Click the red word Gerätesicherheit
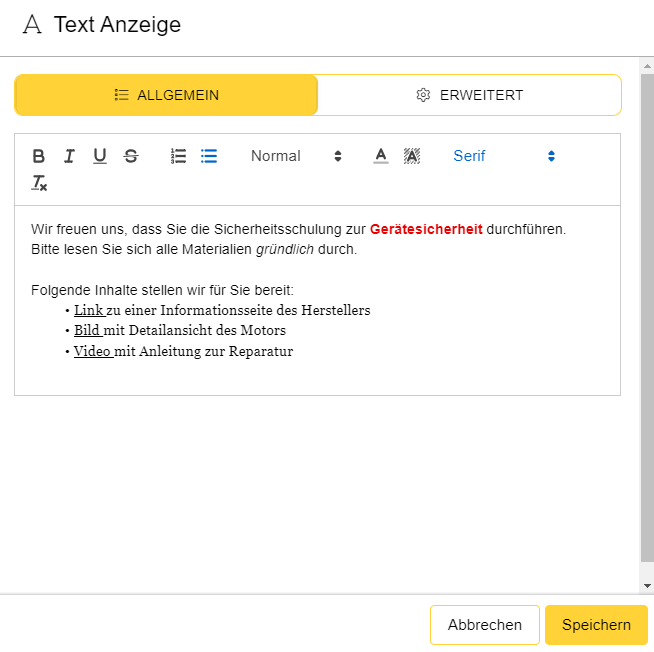 tap(426, 229)
